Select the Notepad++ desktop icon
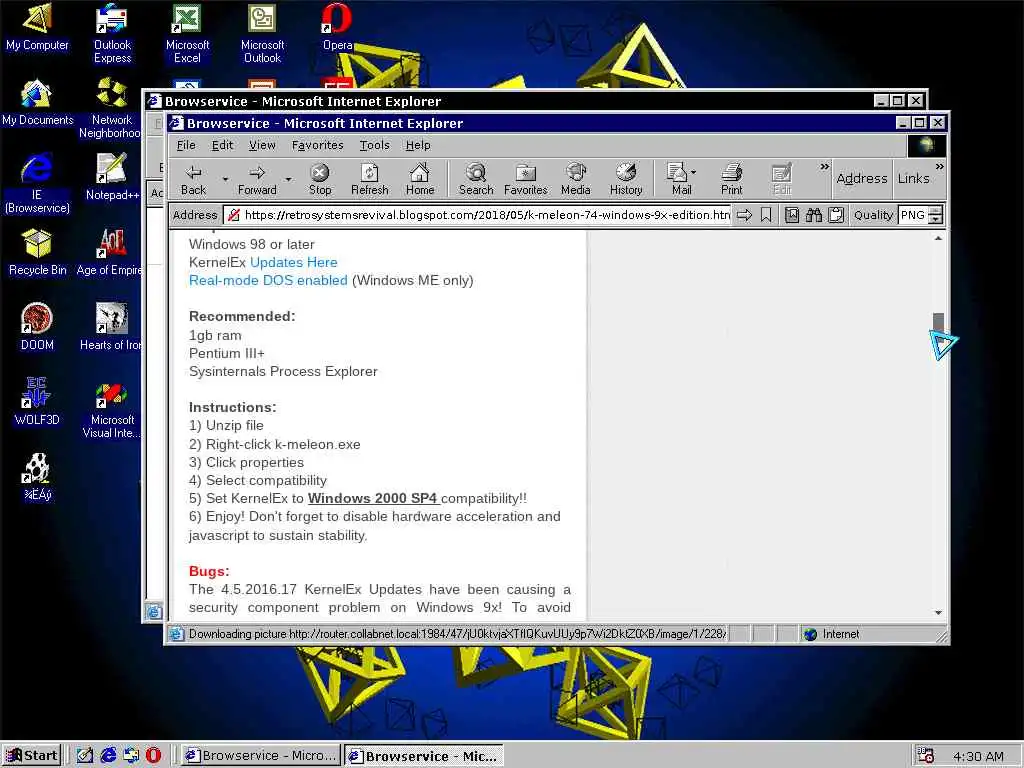The width and height of the screenshot is (1024, 768). [x=112, y=176]
